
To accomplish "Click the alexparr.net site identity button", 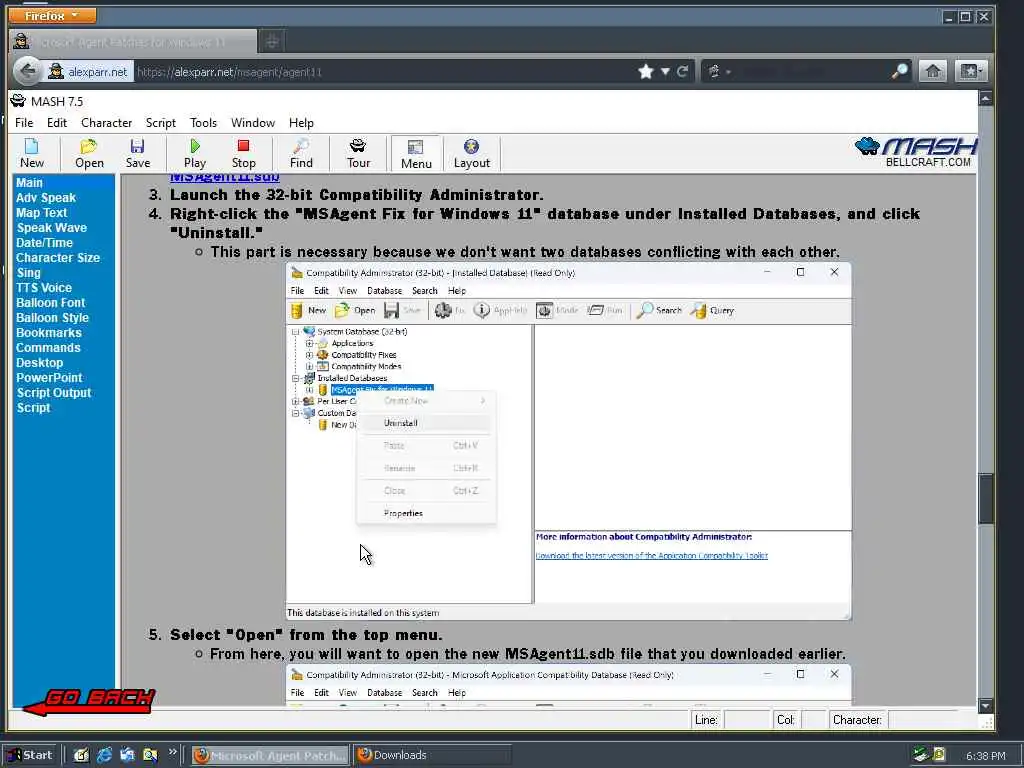I will point(88,72).
